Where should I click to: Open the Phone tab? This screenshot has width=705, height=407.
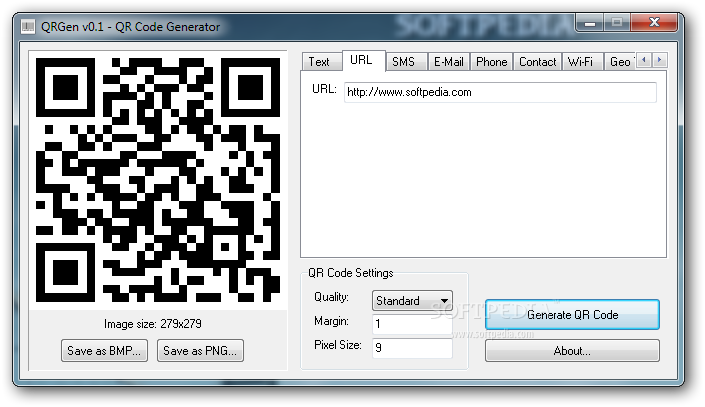pos(491,62)
